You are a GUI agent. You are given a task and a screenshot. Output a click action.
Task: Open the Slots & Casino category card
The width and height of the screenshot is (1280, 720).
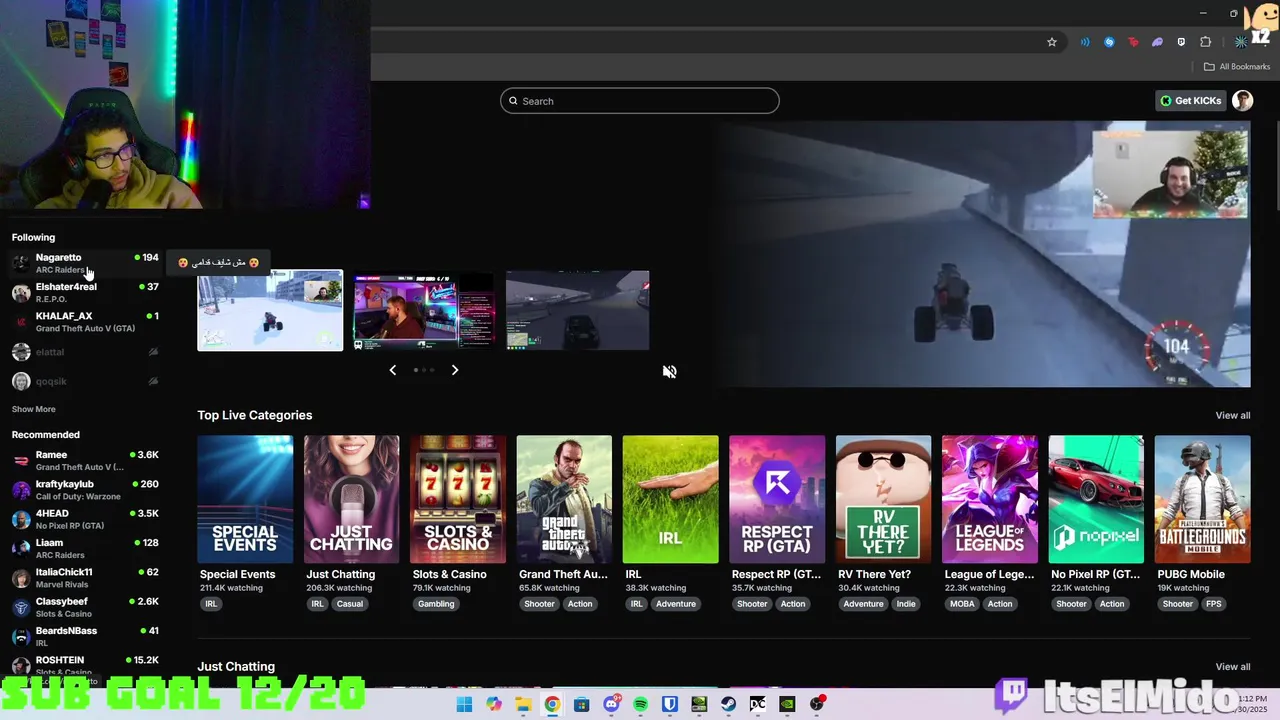(458, 499)
